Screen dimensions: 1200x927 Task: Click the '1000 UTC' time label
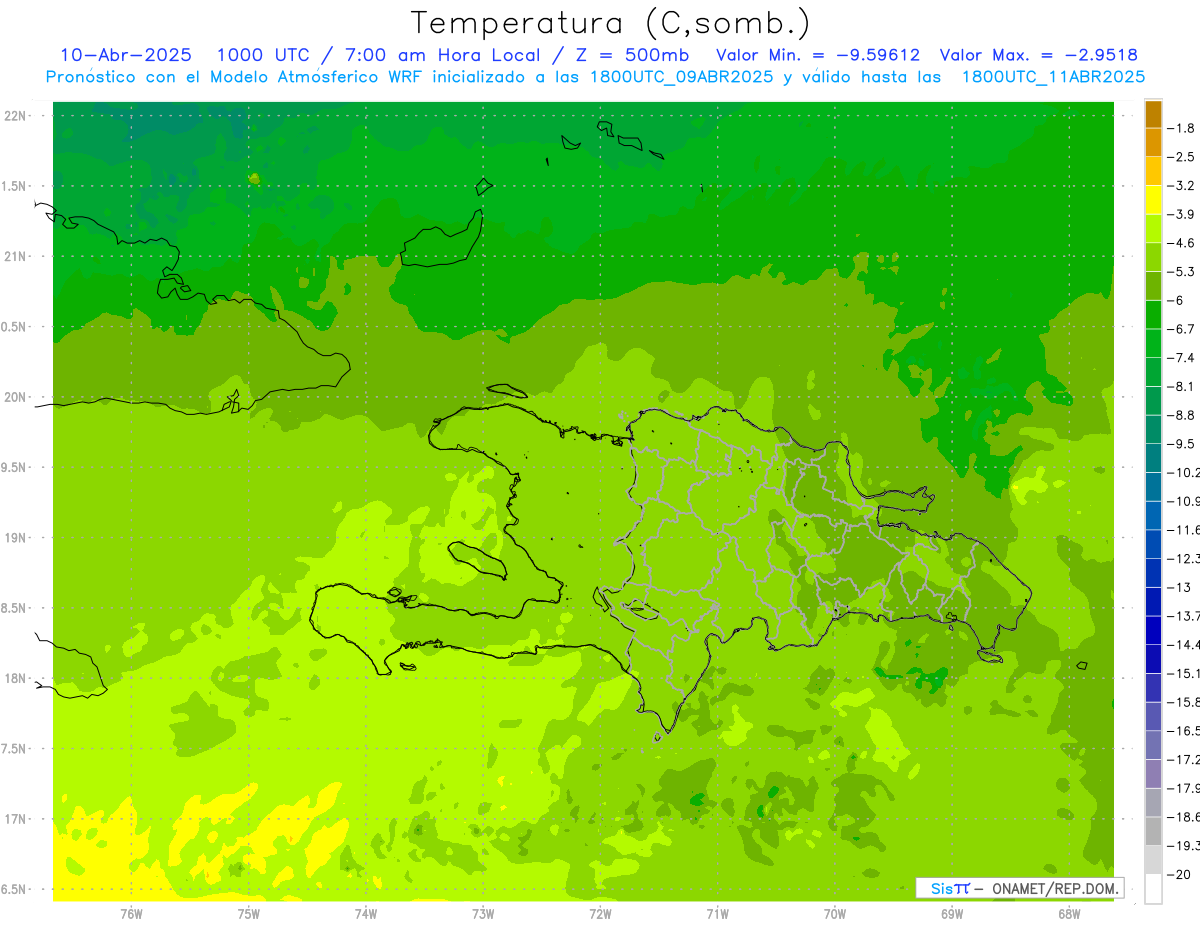coord(263,55)
